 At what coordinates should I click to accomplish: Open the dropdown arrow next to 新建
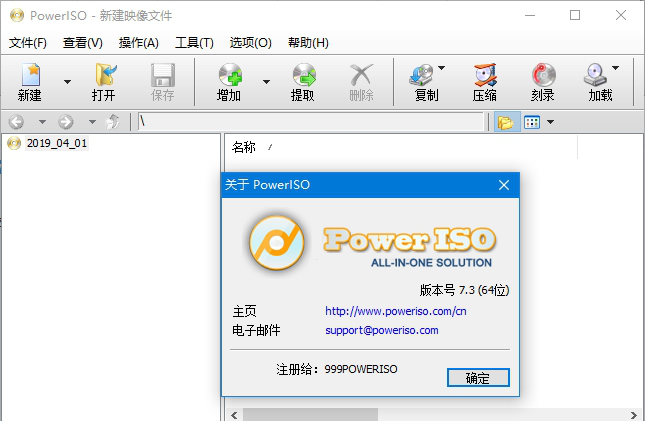click(x=67, y=82)
